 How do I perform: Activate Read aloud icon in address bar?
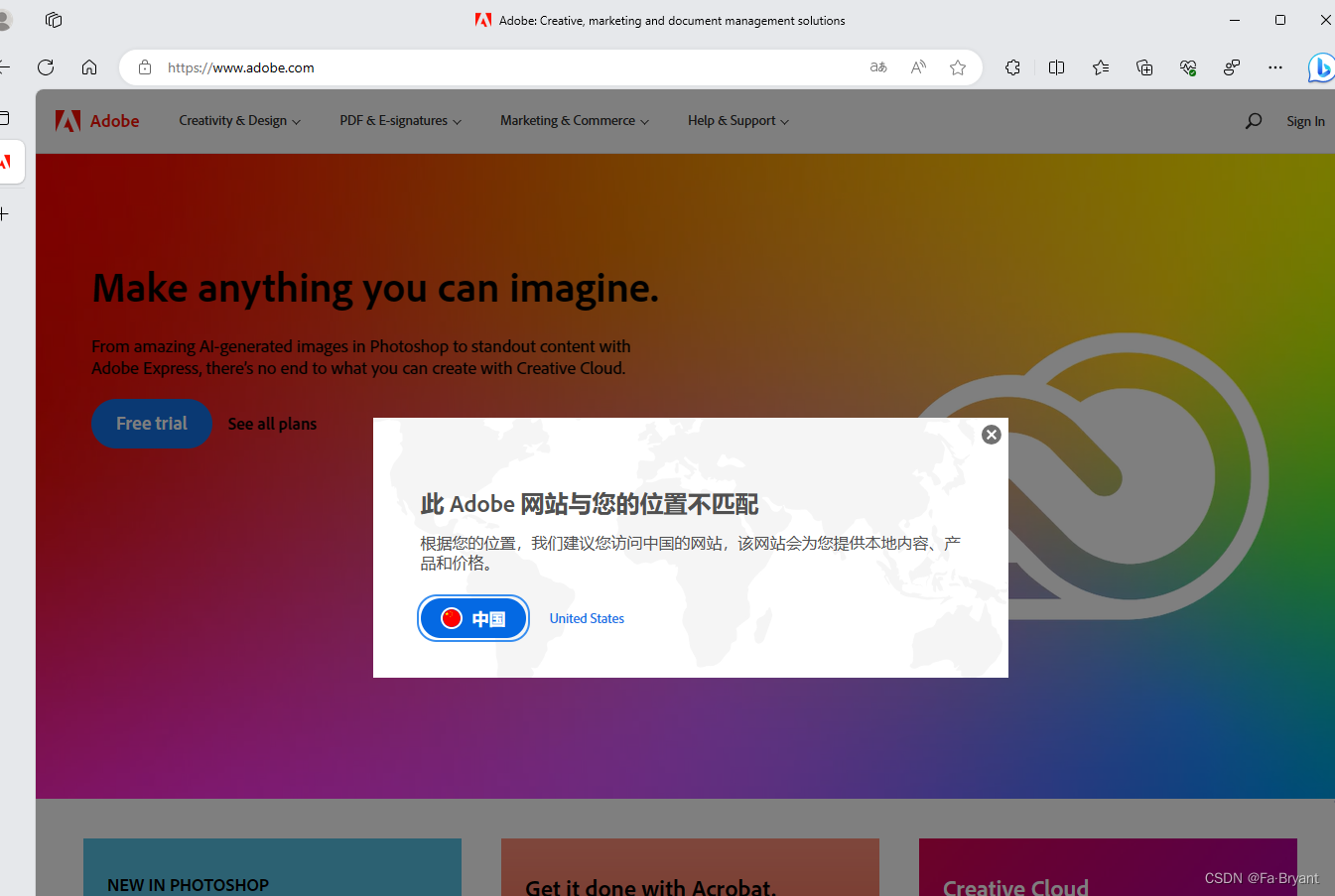point(918,67)
